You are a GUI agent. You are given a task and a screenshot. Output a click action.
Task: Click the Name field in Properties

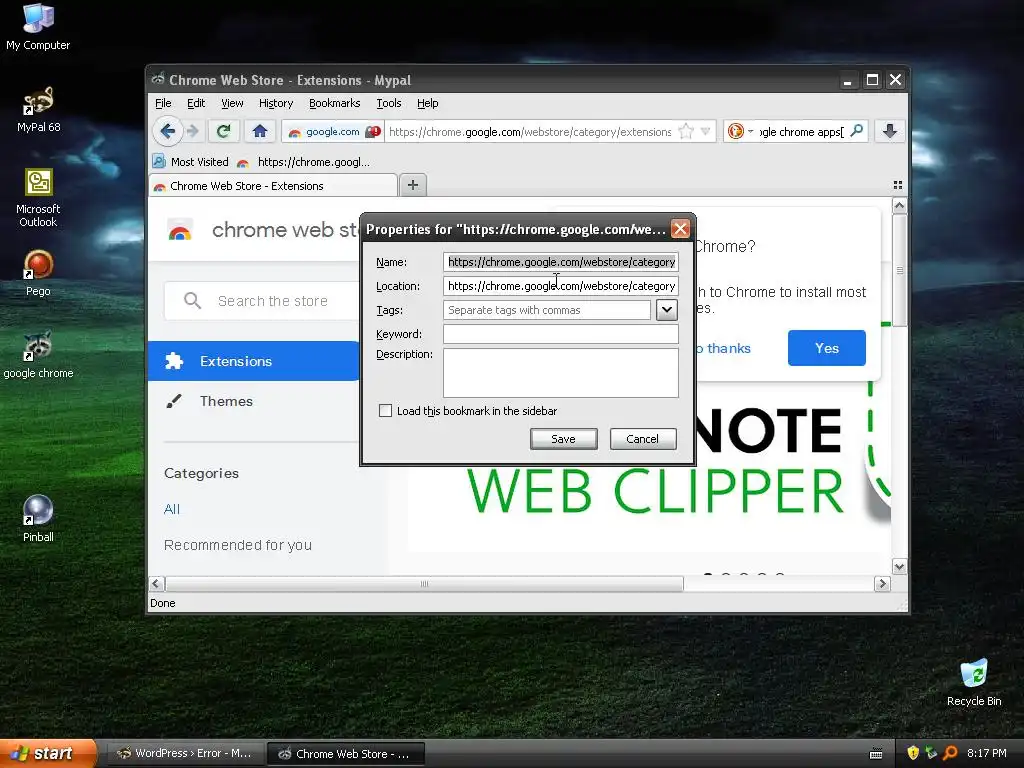click(x=561, y=262)
